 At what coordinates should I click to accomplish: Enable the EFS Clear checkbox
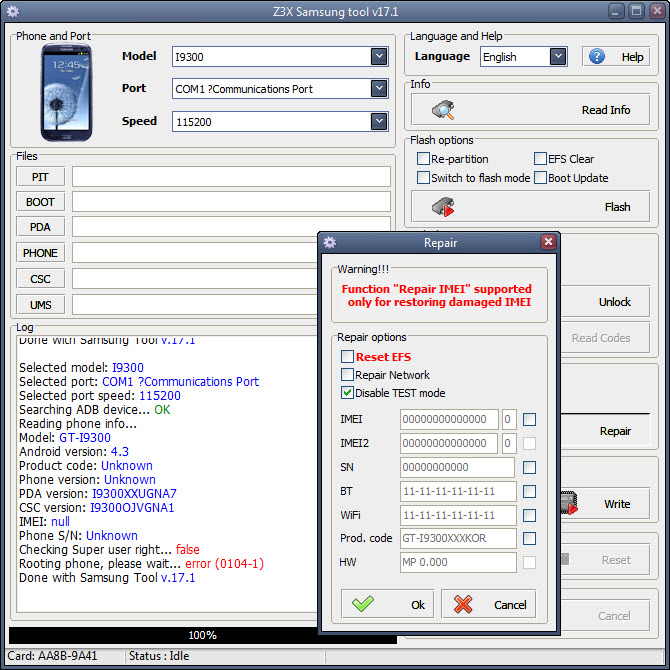pyautogui.click(x=540, y=159)
